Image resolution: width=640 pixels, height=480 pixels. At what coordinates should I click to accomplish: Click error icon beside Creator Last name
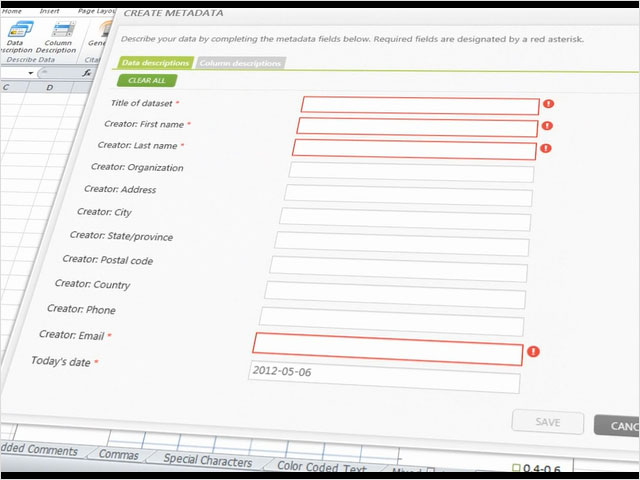(545, 148)
